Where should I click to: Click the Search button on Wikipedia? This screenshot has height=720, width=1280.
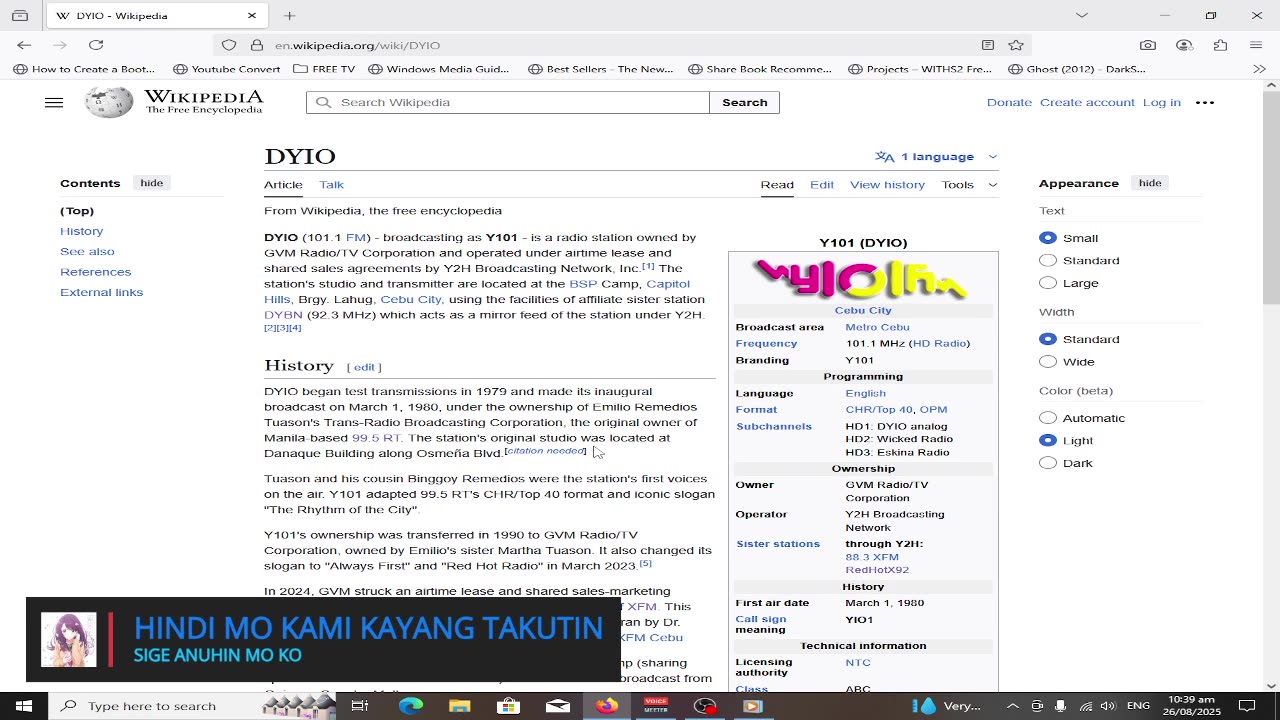[745, 102]
